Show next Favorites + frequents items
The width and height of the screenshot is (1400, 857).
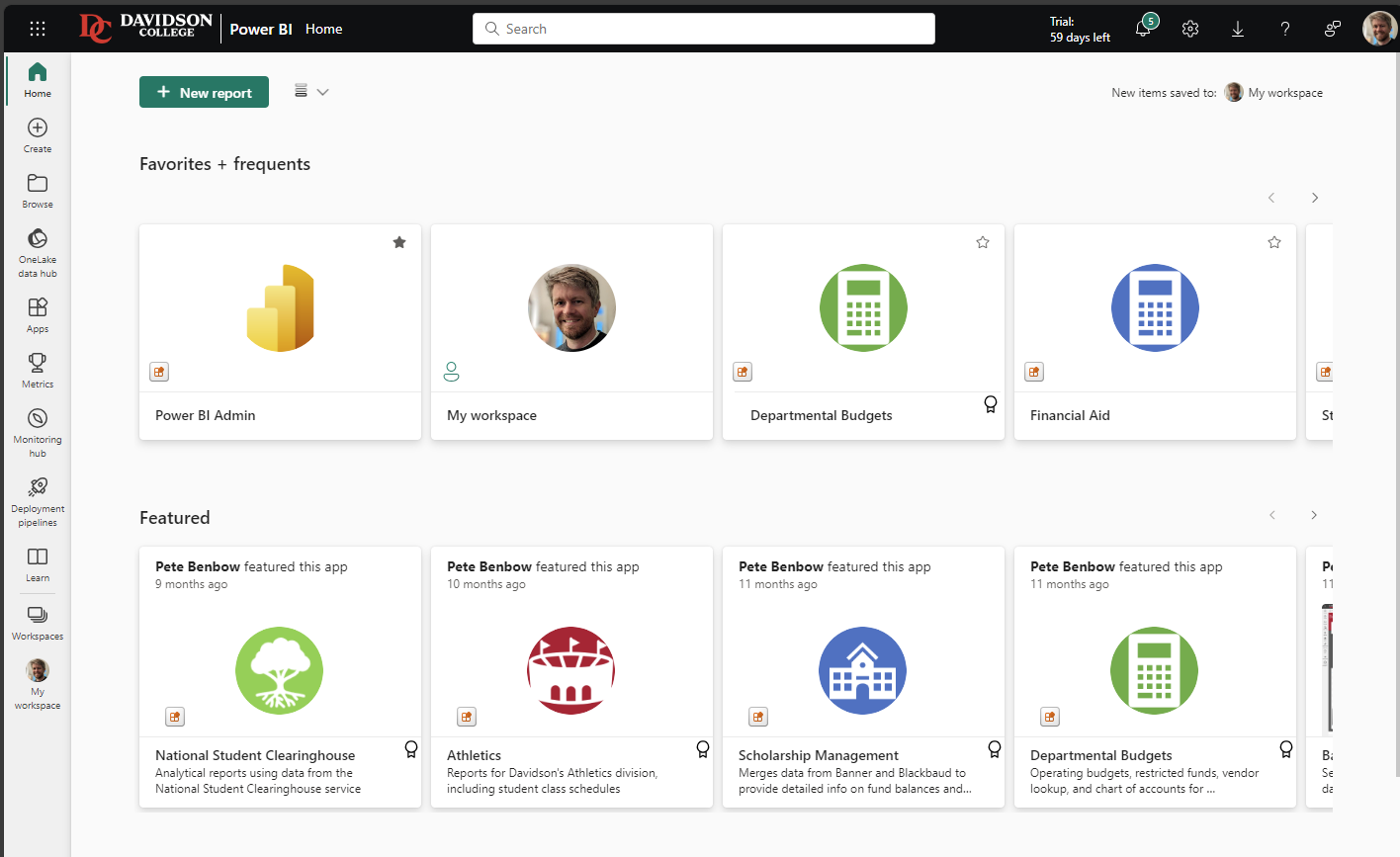tap(1315, 198)
